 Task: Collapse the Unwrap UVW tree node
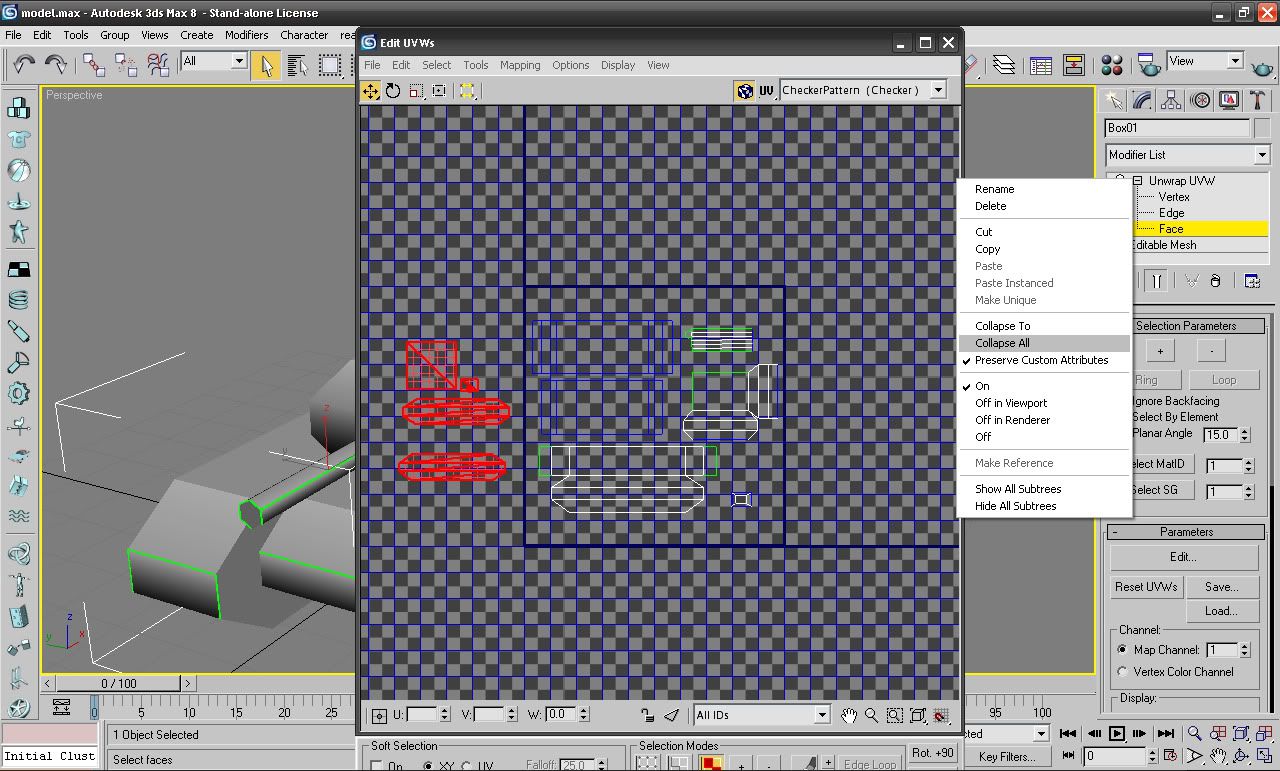click(x=1138, y=181)
